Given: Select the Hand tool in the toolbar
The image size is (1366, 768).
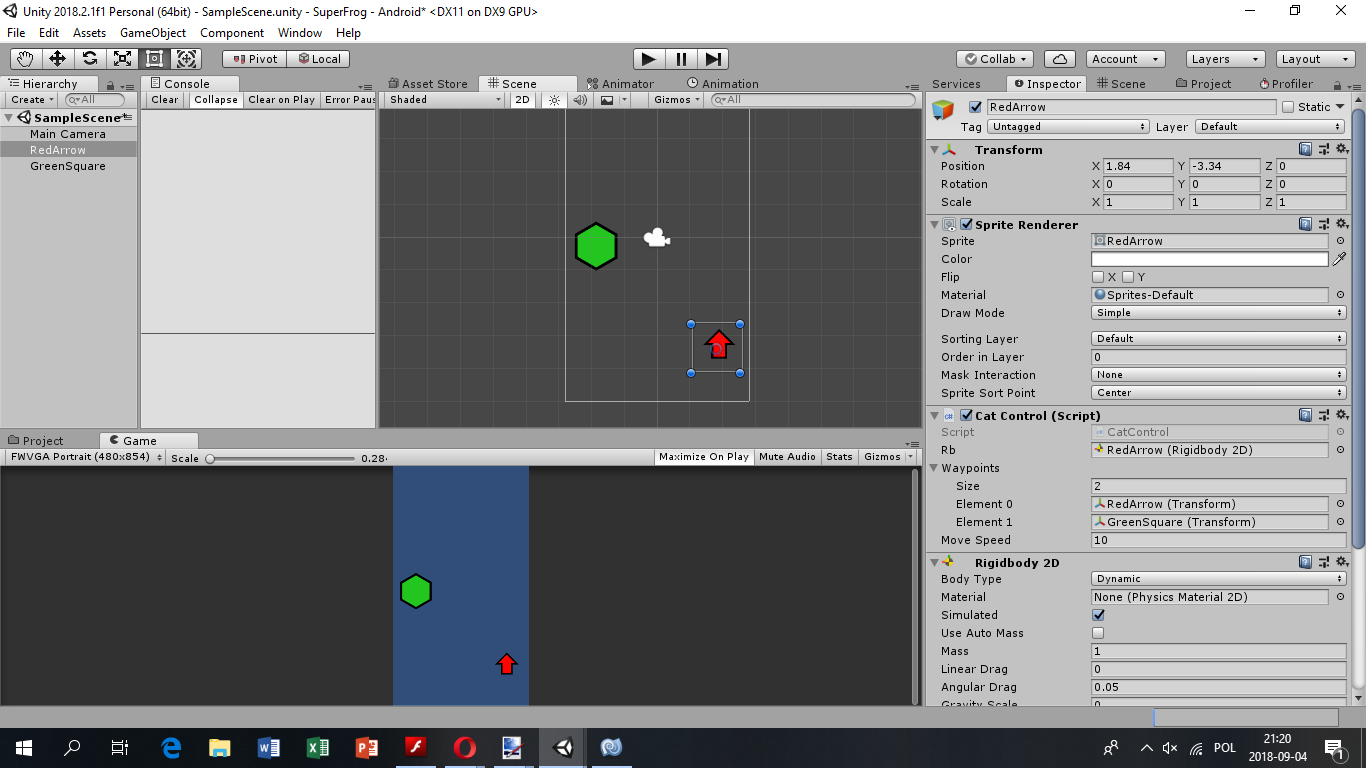Looking at the screenshot, I should [25, 58].
